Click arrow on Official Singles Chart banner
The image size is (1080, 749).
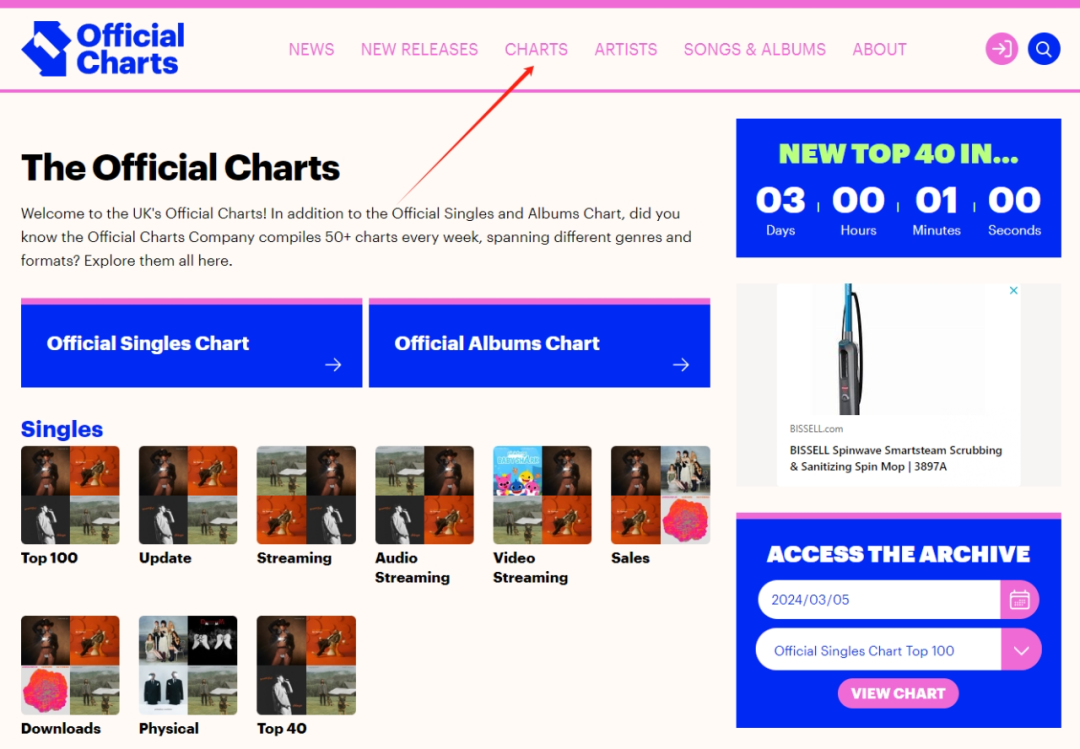pos(333,365)
